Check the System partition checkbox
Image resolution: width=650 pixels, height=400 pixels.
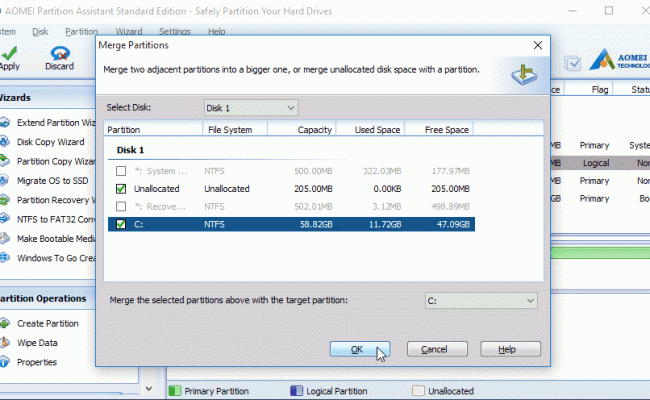121,171
